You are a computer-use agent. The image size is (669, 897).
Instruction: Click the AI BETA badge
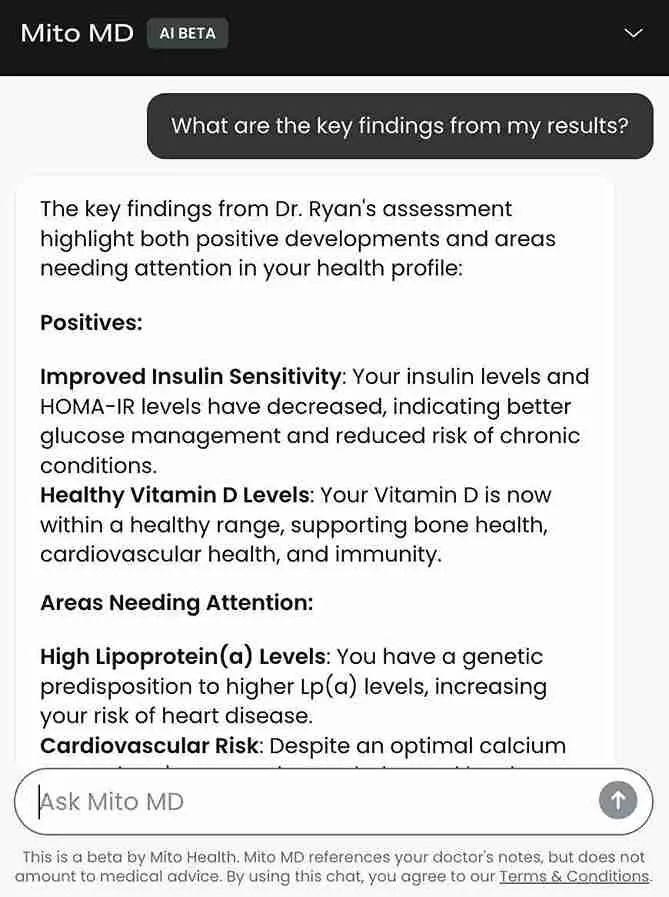coord(187,33)
